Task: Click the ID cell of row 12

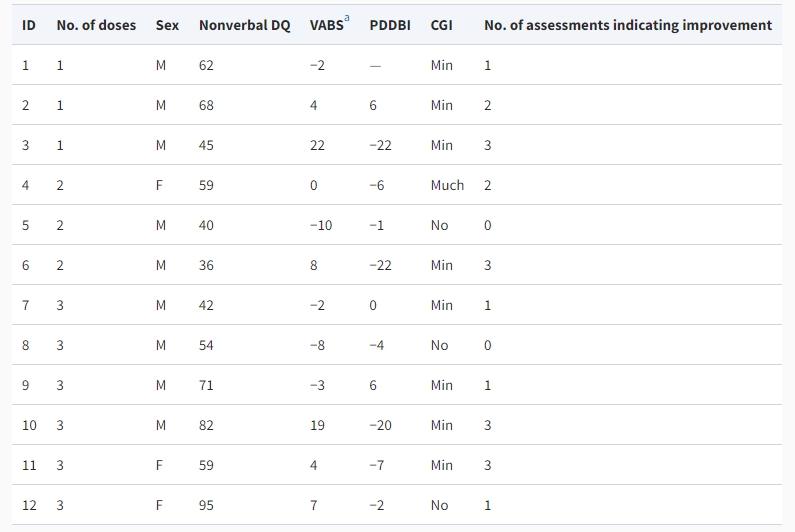Action: click(29, 505)
